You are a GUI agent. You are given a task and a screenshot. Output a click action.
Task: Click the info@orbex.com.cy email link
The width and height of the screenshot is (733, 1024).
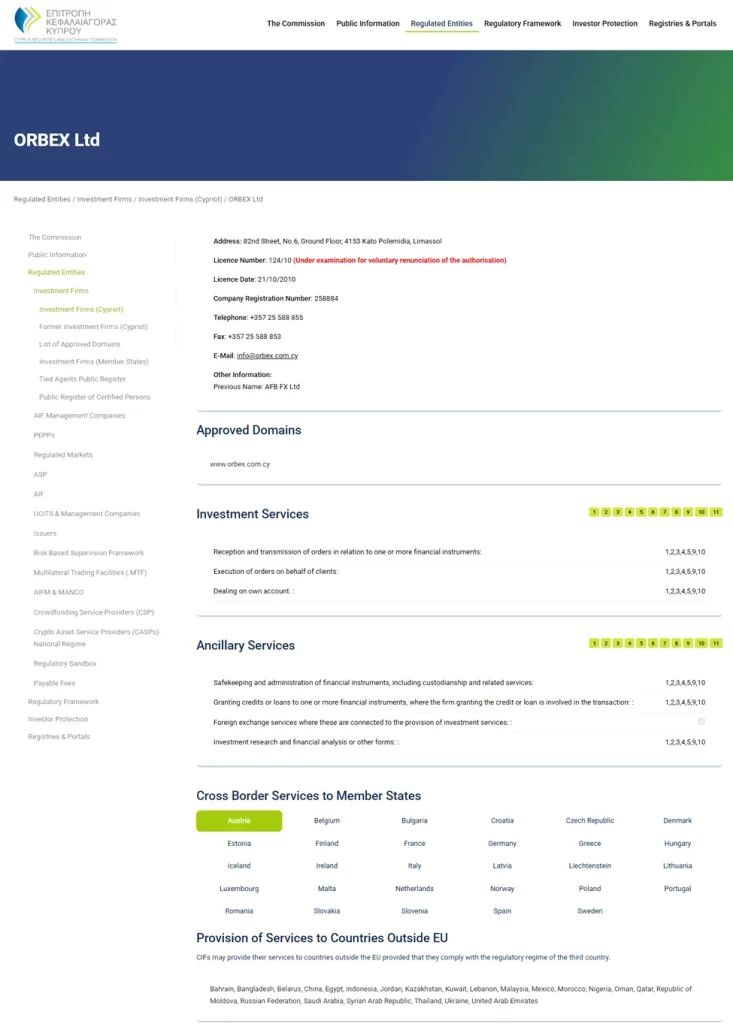coord(267,356)
